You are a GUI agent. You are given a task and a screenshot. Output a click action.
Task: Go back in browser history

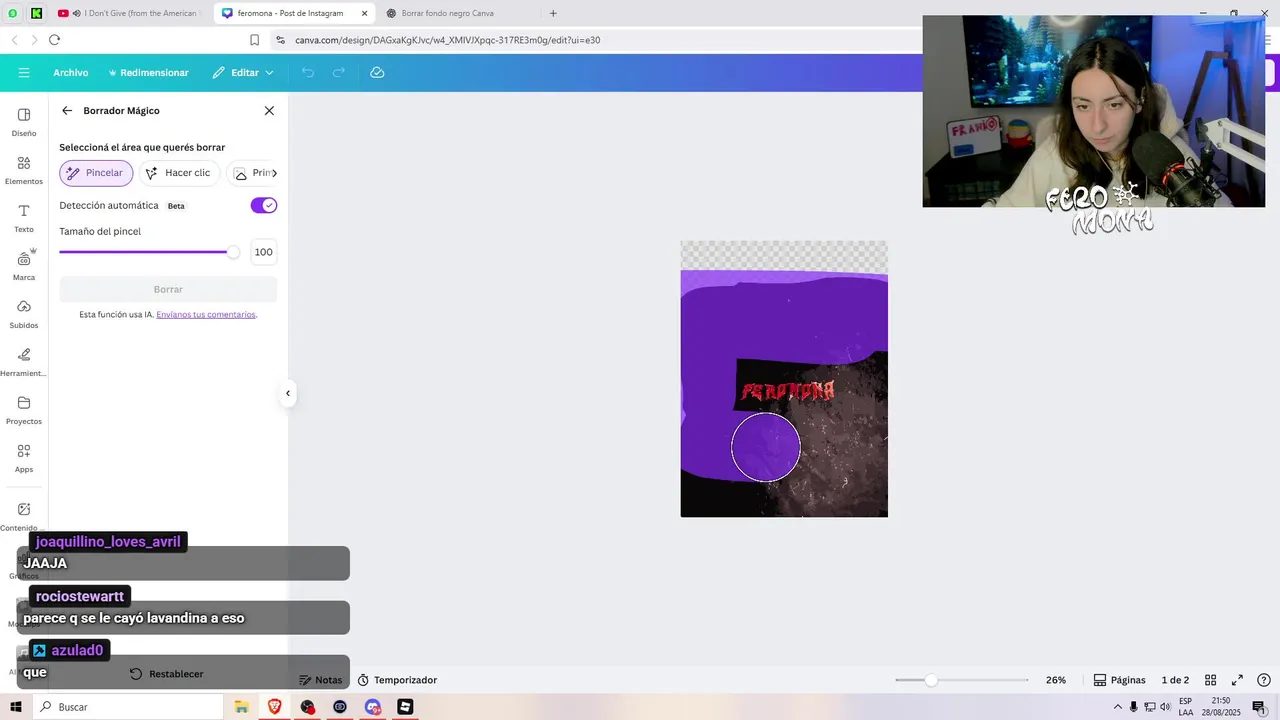click(x=14, y=40)
